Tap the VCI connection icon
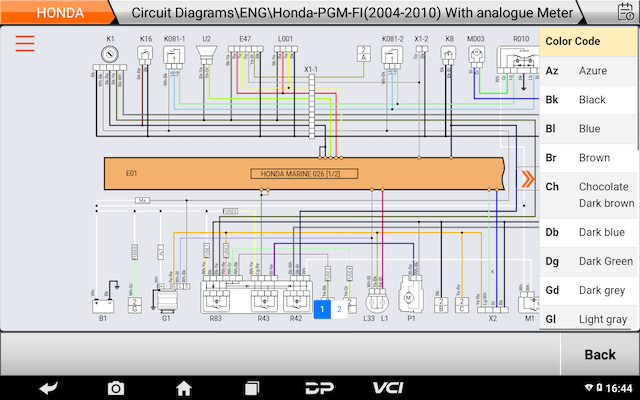 tap(388, 388)
